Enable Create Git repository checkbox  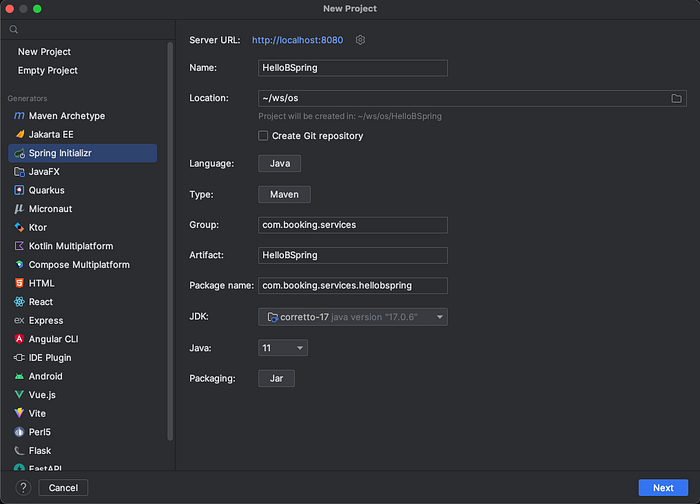263,136
